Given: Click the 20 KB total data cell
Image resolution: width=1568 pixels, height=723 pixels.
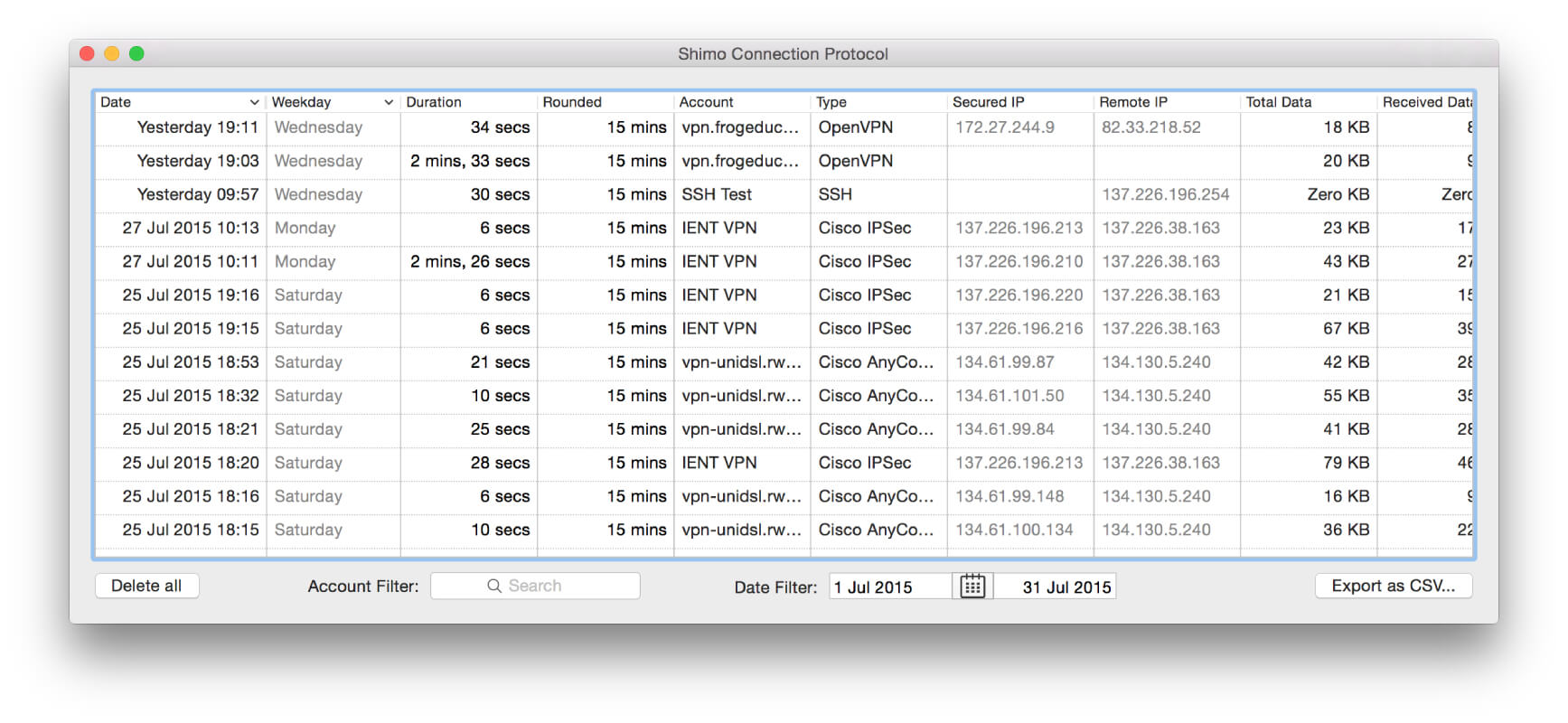Looking at the screenshot, I should pos(1347,161).
